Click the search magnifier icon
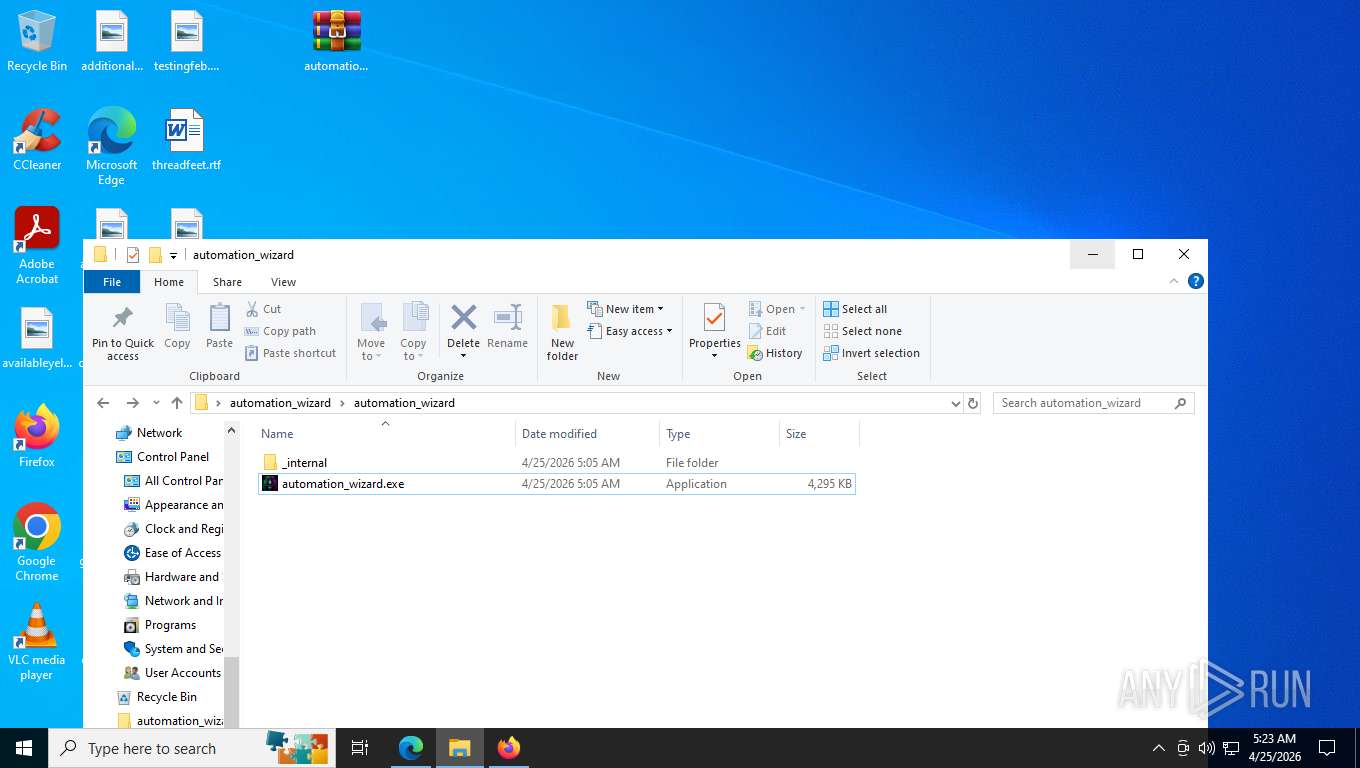Screen dimensions: 1360x768 [x=1181, y=403]
